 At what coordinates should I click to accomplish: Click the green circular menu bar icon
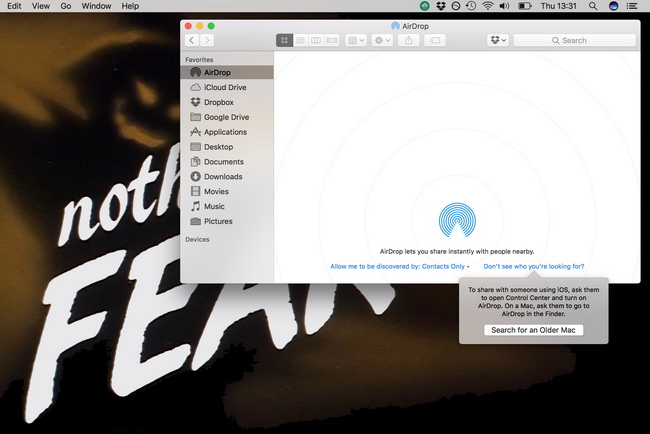[424, 6]
